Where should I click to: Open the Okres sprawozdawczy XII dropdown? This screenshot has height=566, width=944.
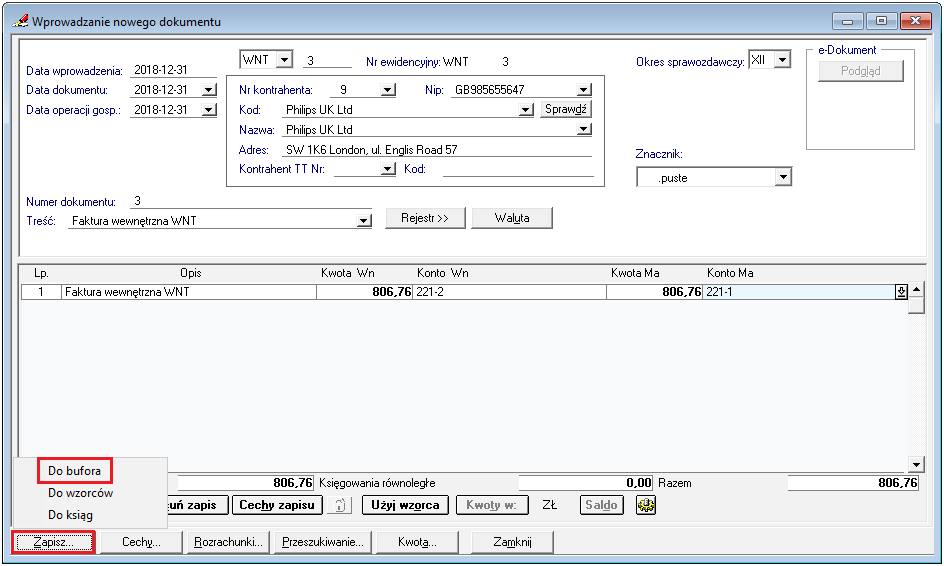782,60
